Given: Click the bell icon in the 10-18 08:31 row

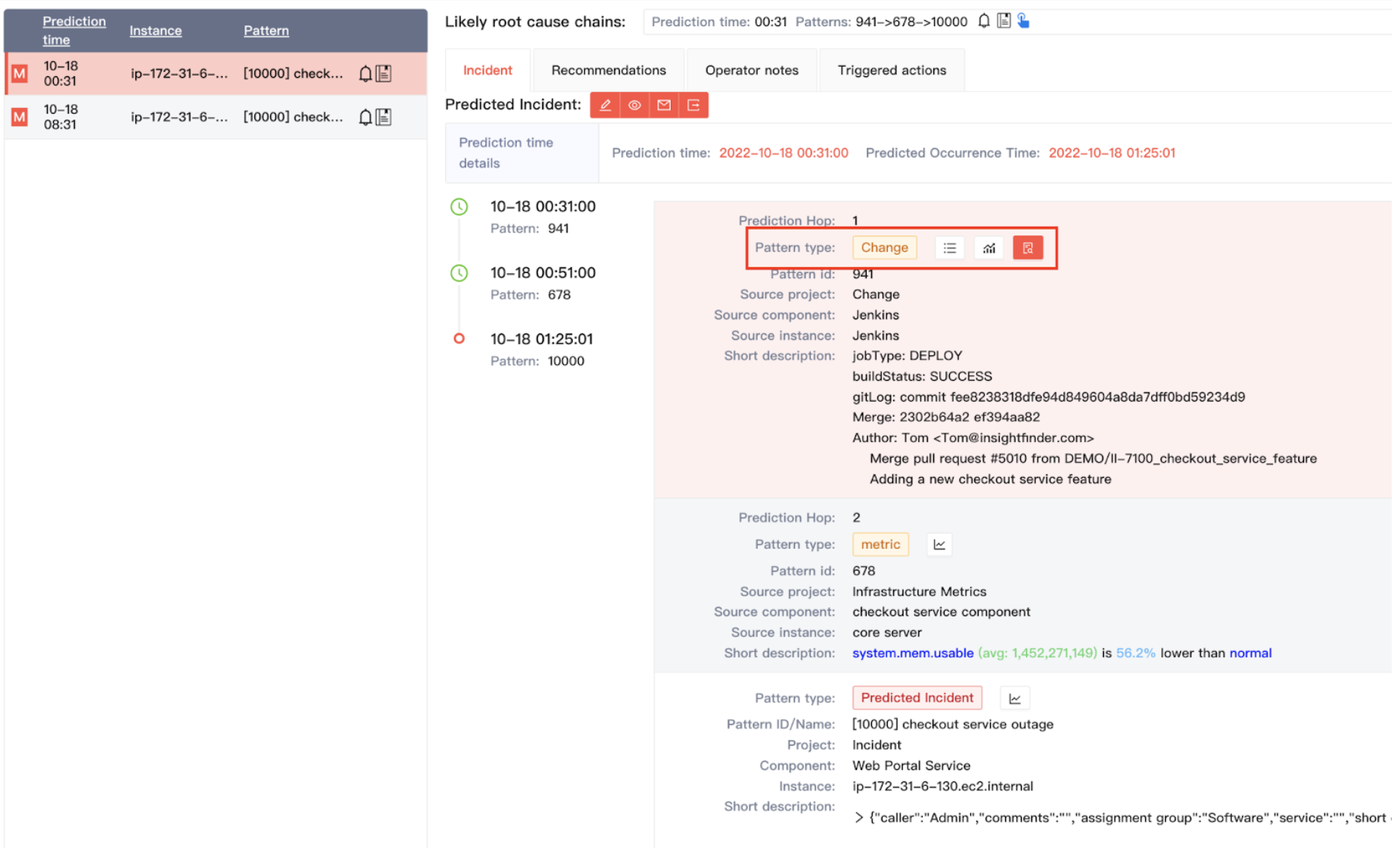Looking at the screenshot, I should coord(365,117).
